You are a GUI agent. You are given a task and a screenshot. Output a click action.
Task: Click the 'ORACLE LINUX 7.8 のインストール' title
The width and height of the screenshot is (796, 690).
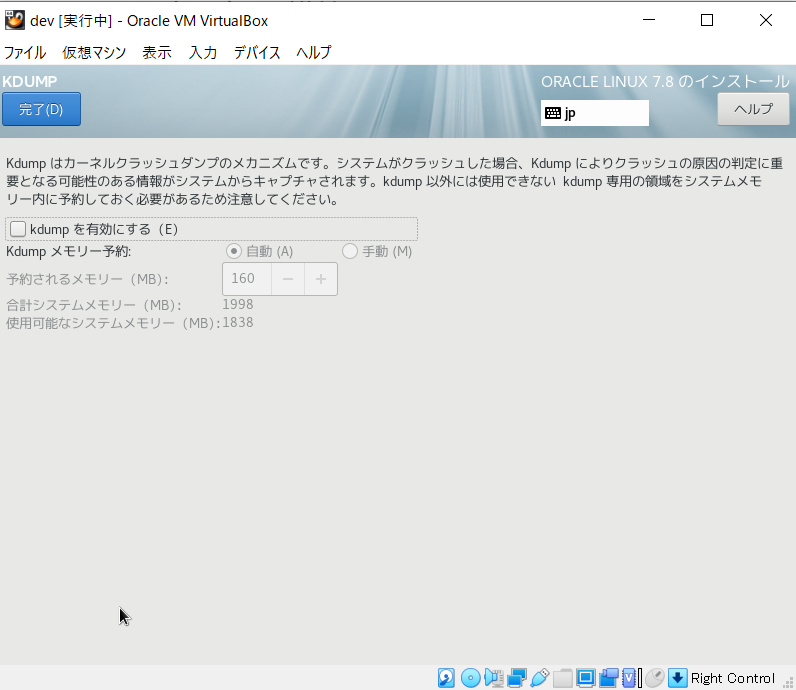(665, 82)
